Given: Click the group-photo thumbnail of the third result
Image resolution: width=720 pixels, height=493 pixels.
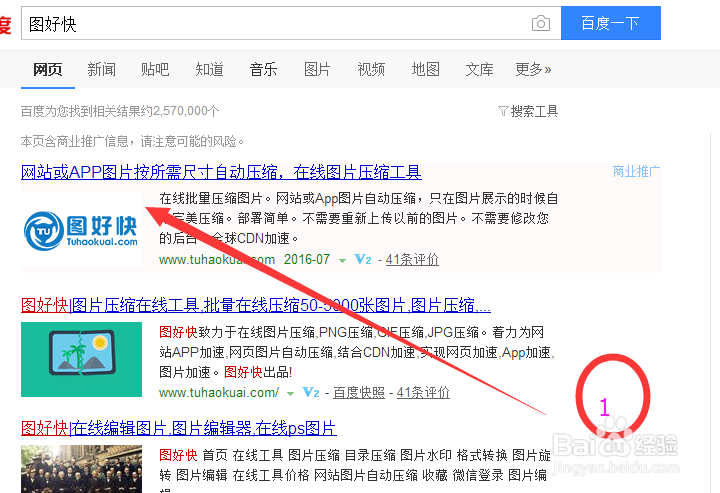Looking at the screenshot, I should point(81,469).
